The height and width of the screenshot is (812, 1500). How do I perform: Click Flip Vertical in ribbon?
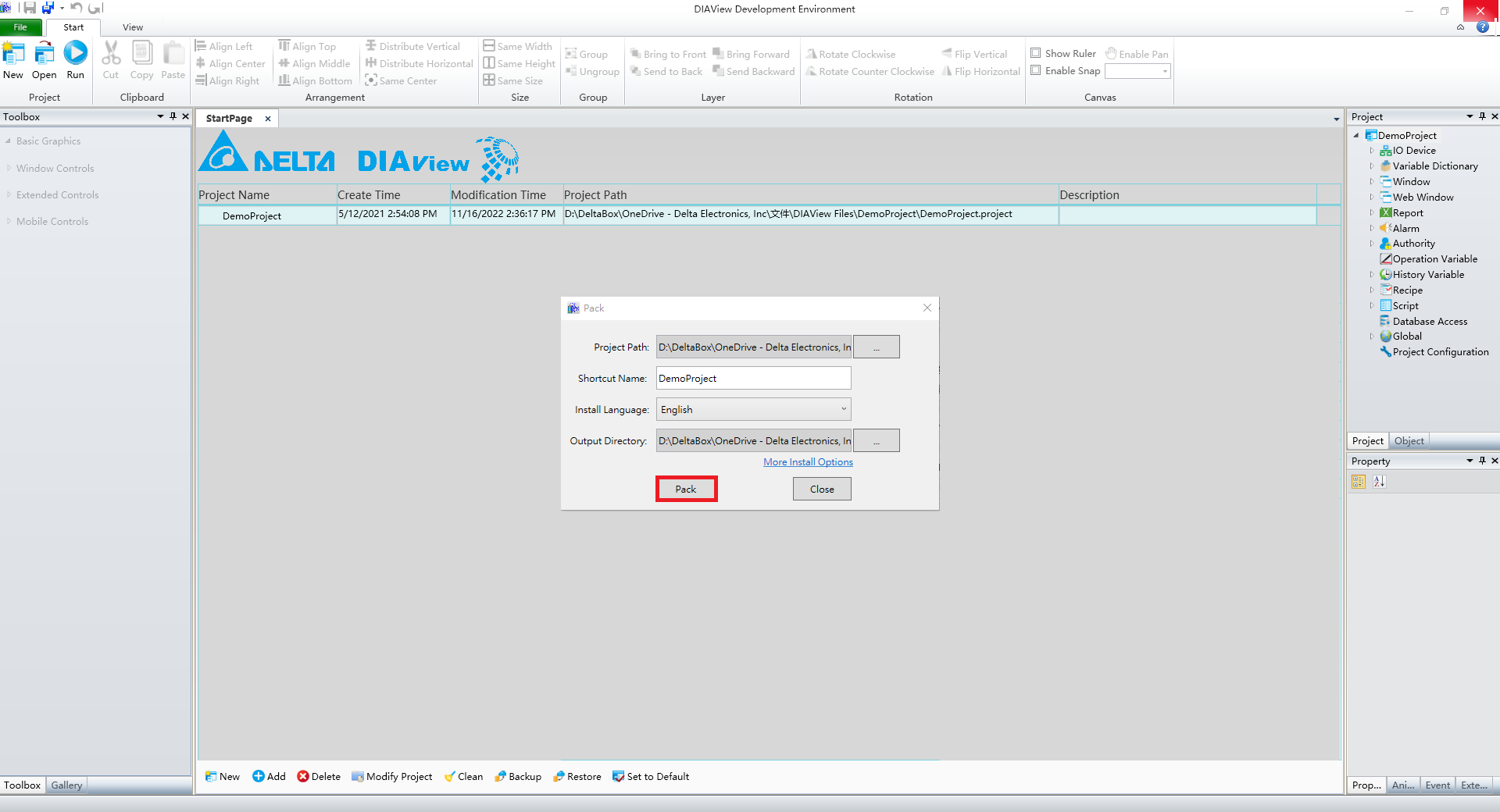click(974, 54)
